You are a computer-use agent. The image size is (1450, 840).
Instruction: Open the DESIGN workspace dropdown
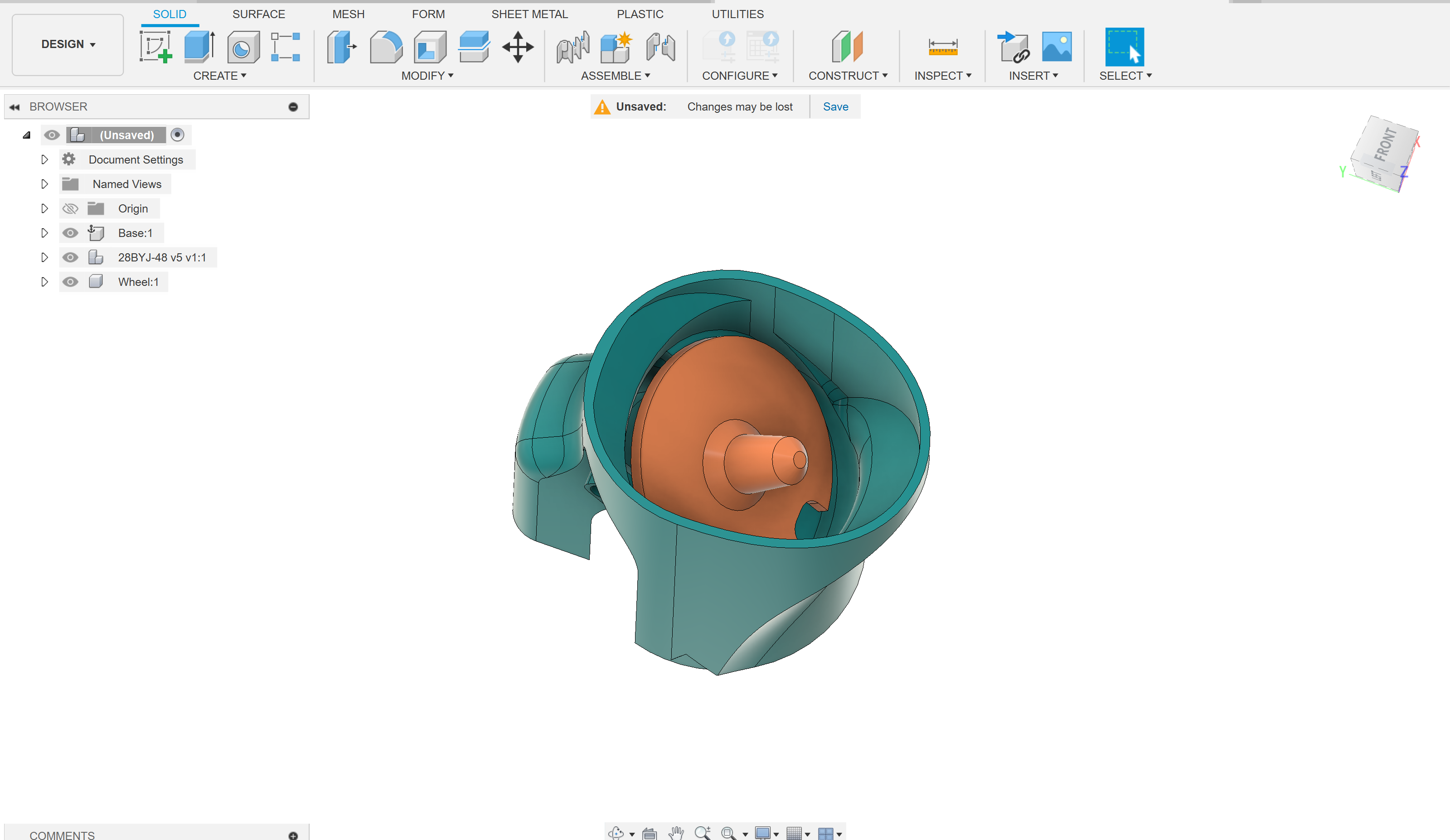click(x=68, y=44)
